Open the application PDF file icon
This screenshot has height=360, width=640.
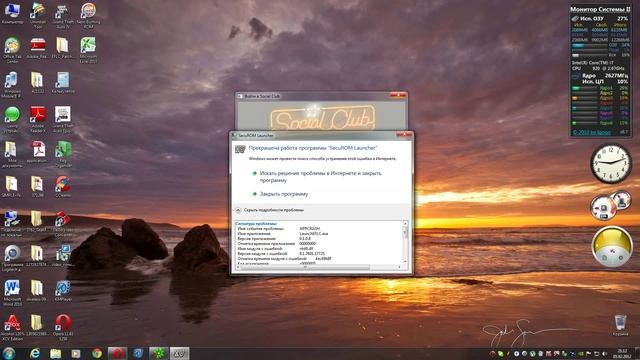[x=38, y=153]
